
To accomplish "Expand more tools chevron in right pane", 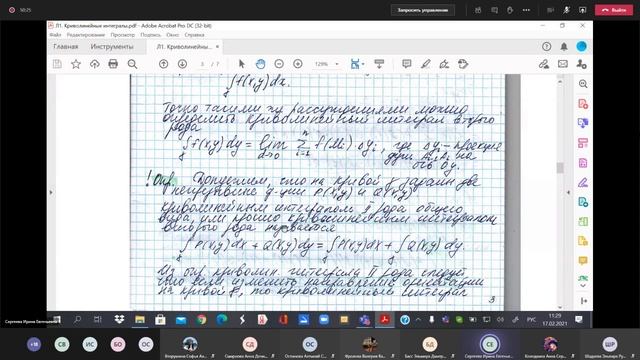I will click(583, 286).
